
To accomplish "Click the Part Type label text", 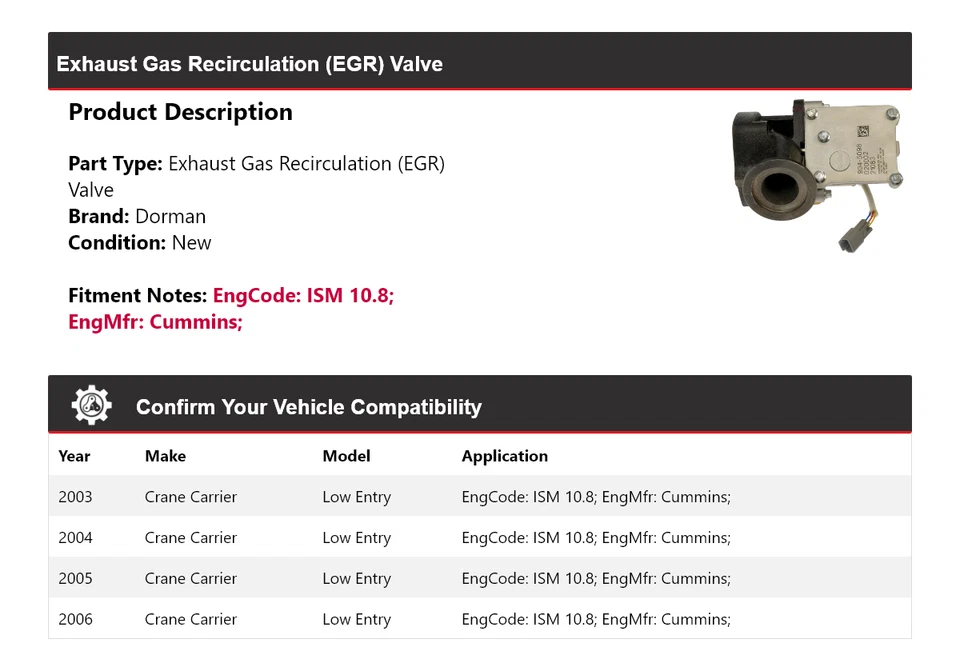I will click(x=115, y=164).
